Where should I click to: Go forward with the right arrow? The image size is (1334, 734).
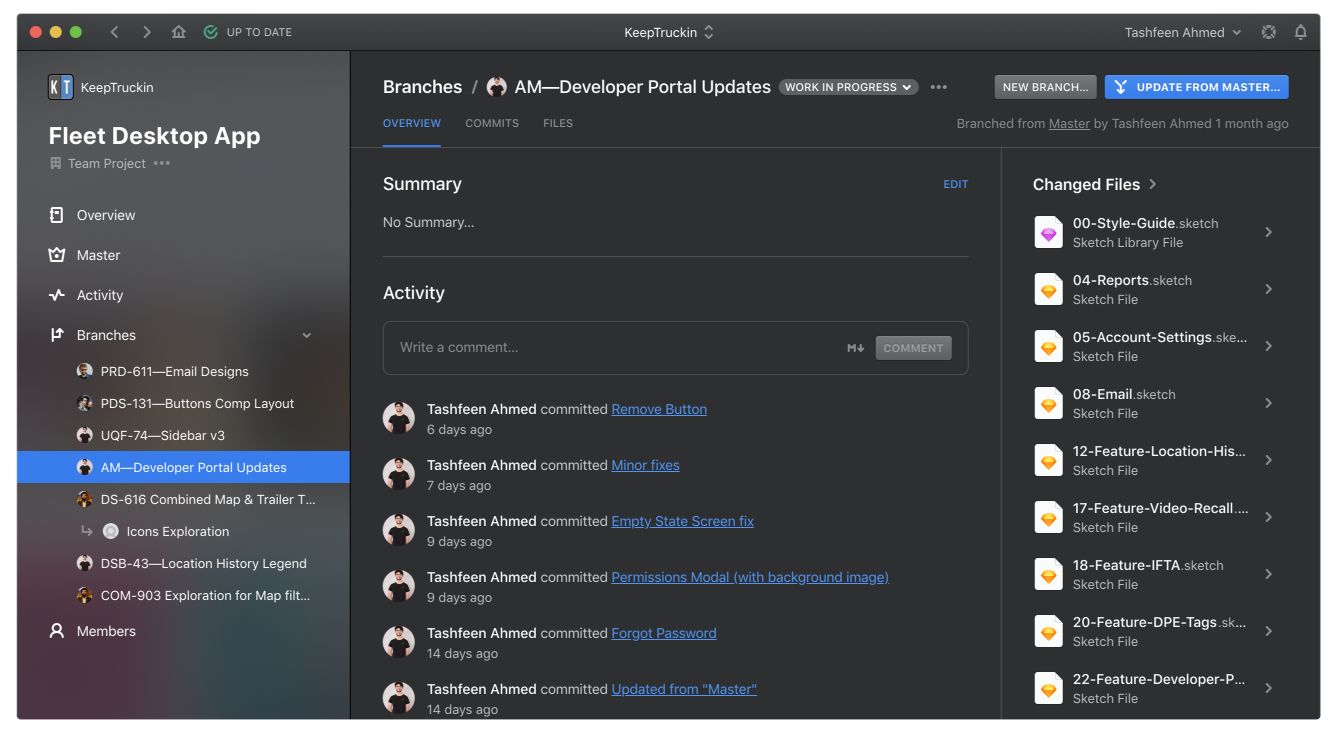[147, 32]
